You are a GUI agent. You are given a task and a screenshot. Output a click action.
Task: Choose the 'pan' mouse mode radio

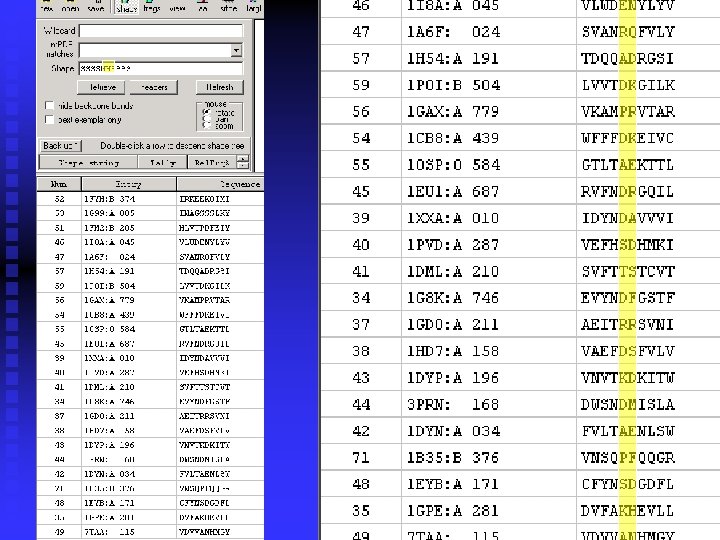tap(207, 119)
